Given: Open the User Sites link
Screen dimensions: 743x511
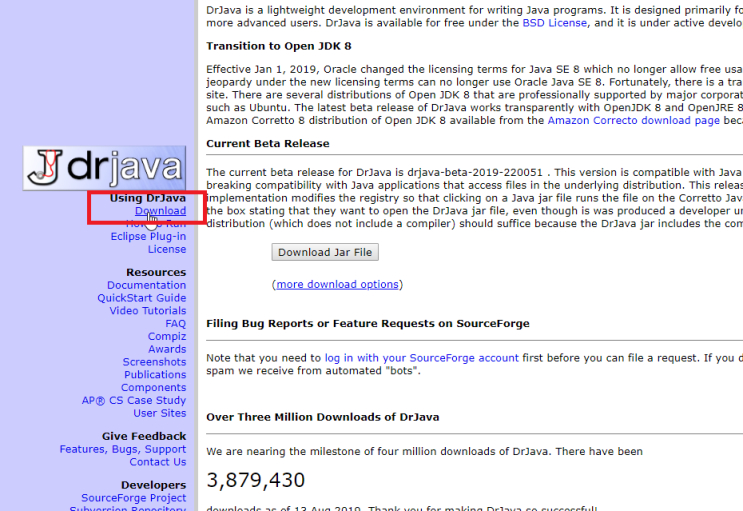Looking at the screenshot, I should click(160, 413).
